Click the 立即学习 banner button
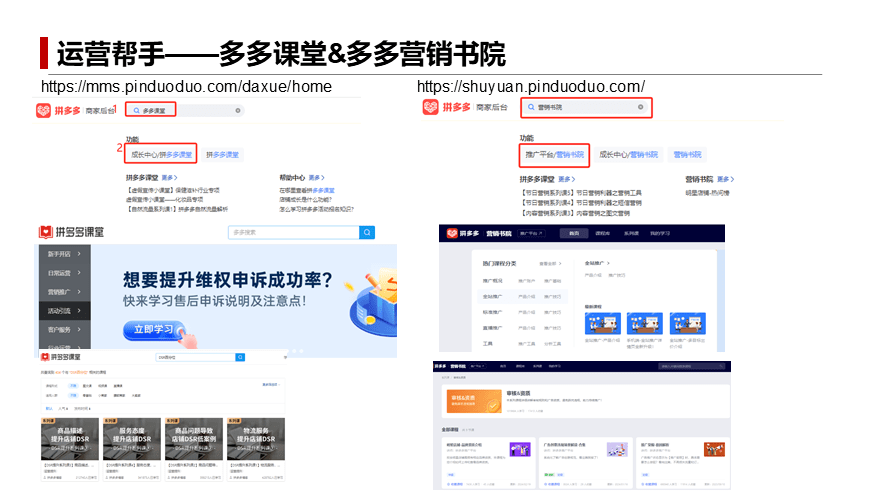This screenshot has width=869, height=491. pos(154,329)
